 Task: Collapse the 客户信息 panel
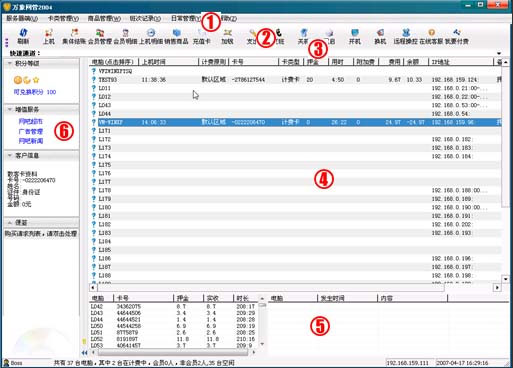point(10,155)
